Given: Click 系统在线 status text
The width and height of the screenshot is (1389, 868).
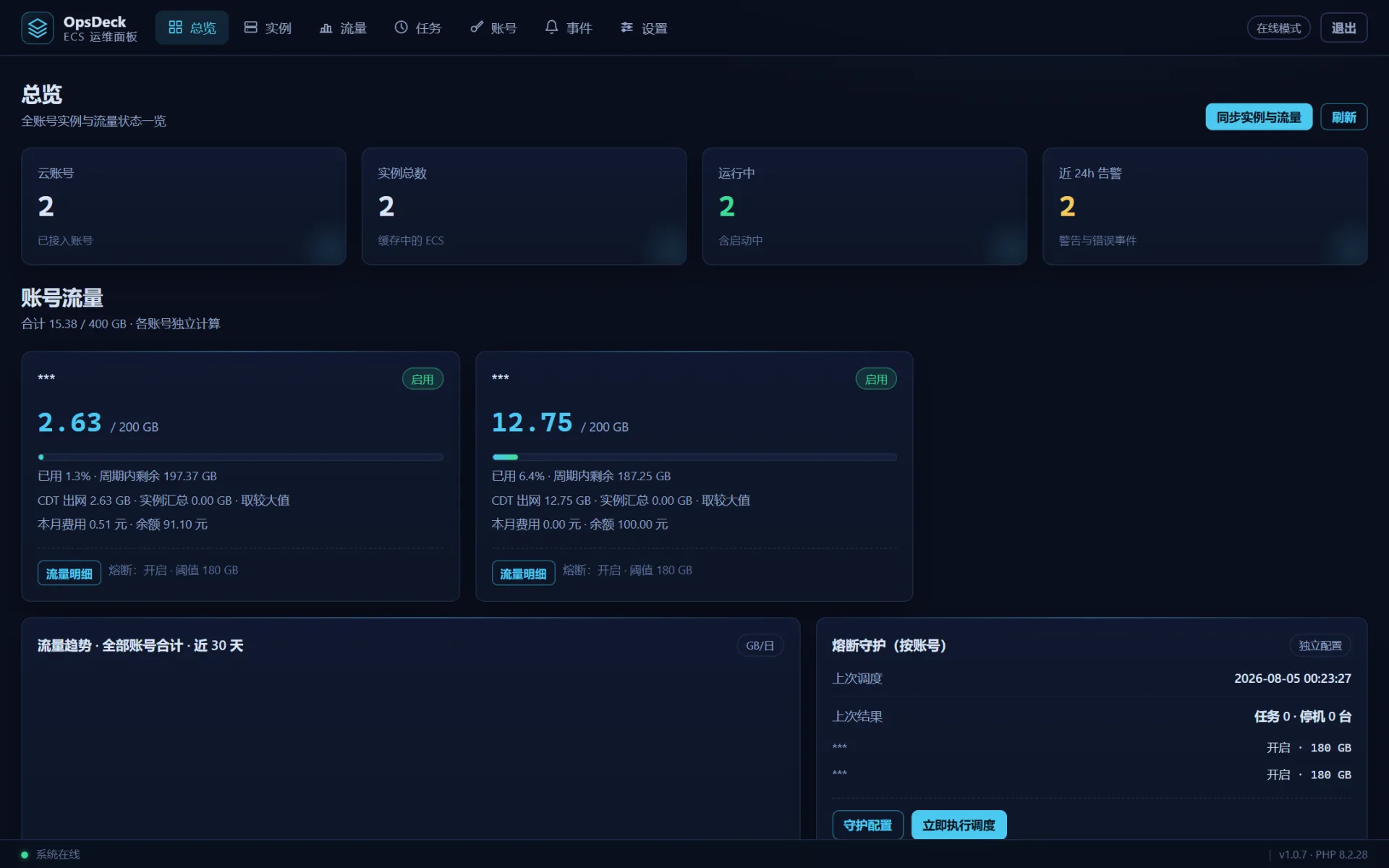Looking at the screenshot, I should coord(58,854).
